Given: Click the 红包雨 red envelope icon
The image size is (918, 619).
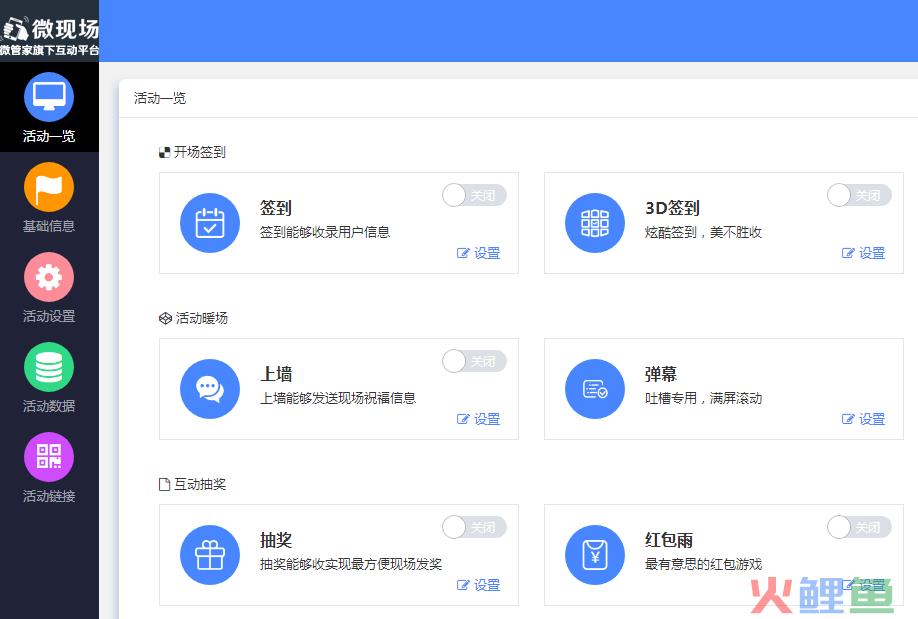Looking at the screenshot, I should (595, 555).
